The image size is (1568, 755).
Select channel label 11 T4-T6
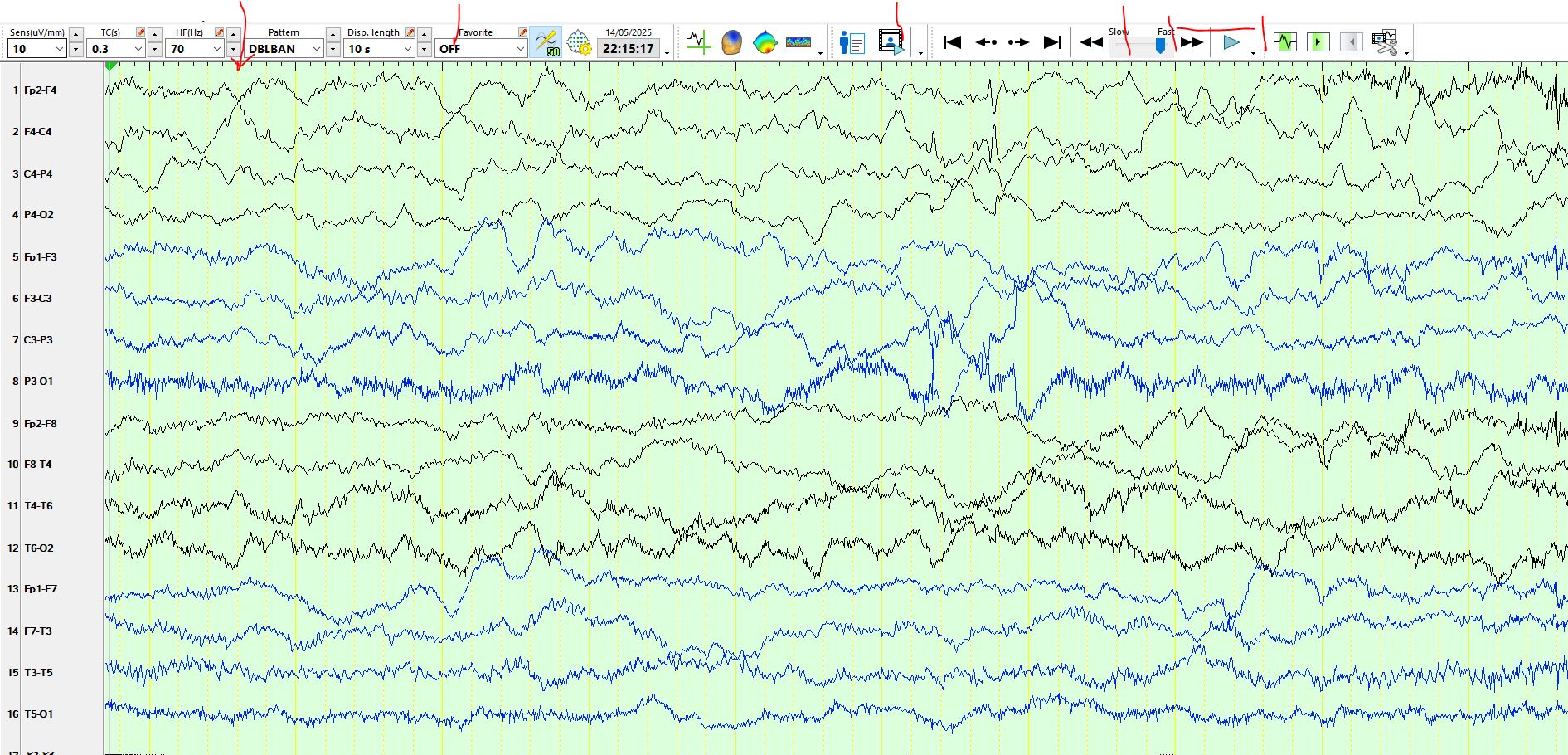pyautogui.click(x=30, y=506)
